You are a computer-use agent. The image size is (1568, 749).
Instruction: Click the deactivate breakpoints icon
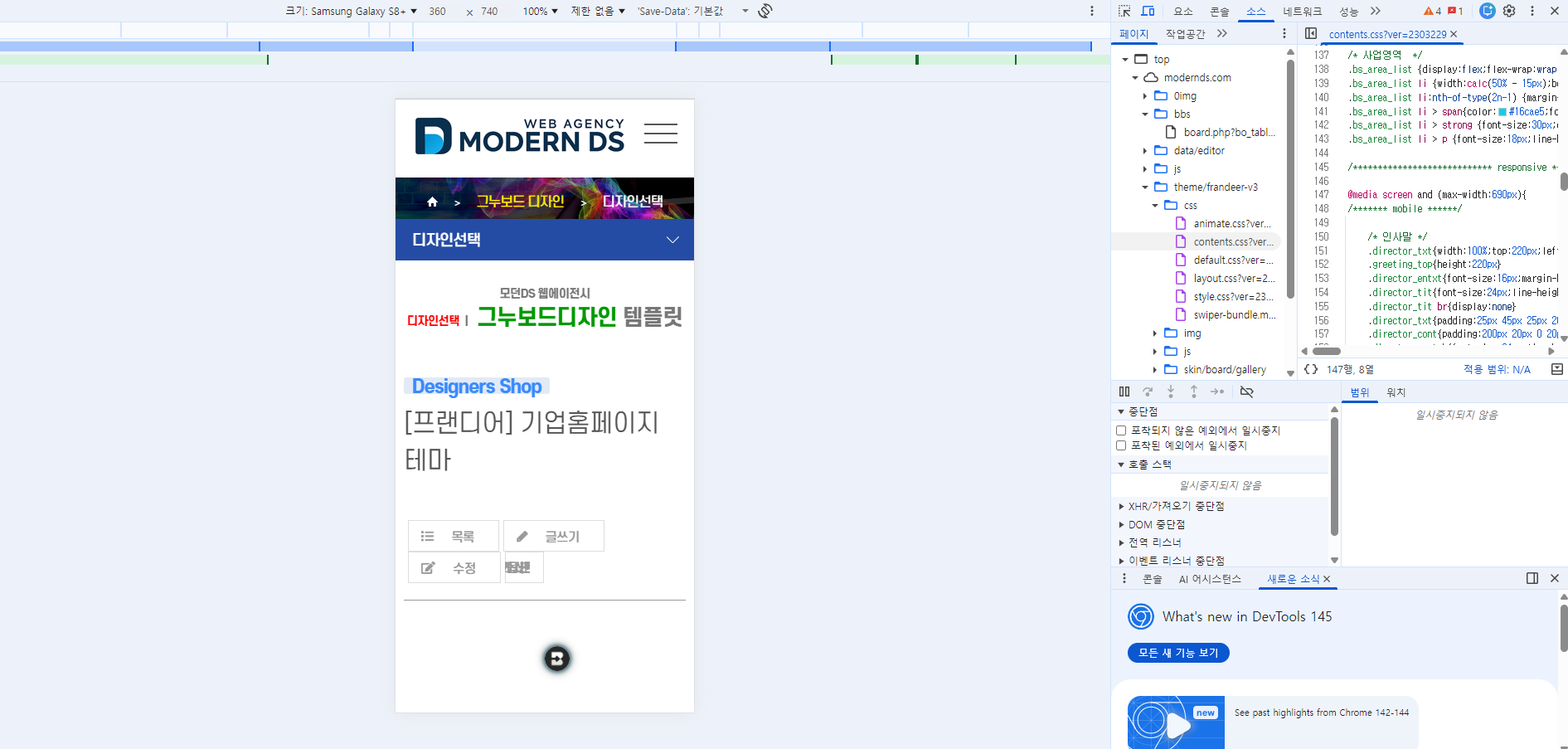(x=1246, y=392)
